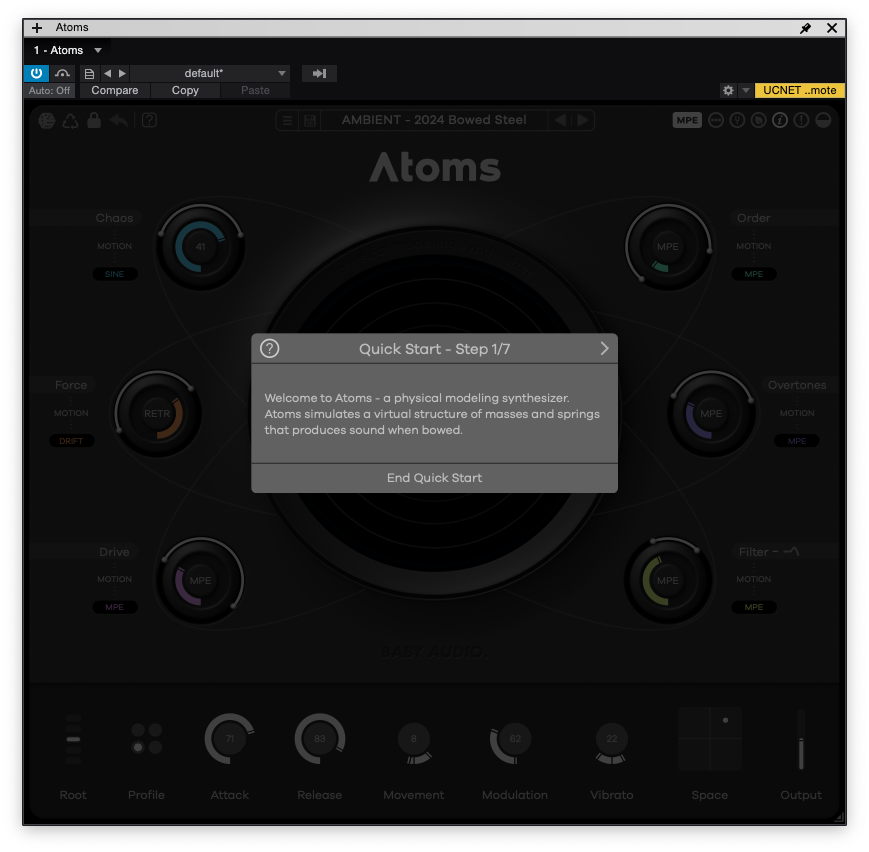This screenshot has width=869, height=852.
Task: Click the Paste button
Action: pos(255,90)
